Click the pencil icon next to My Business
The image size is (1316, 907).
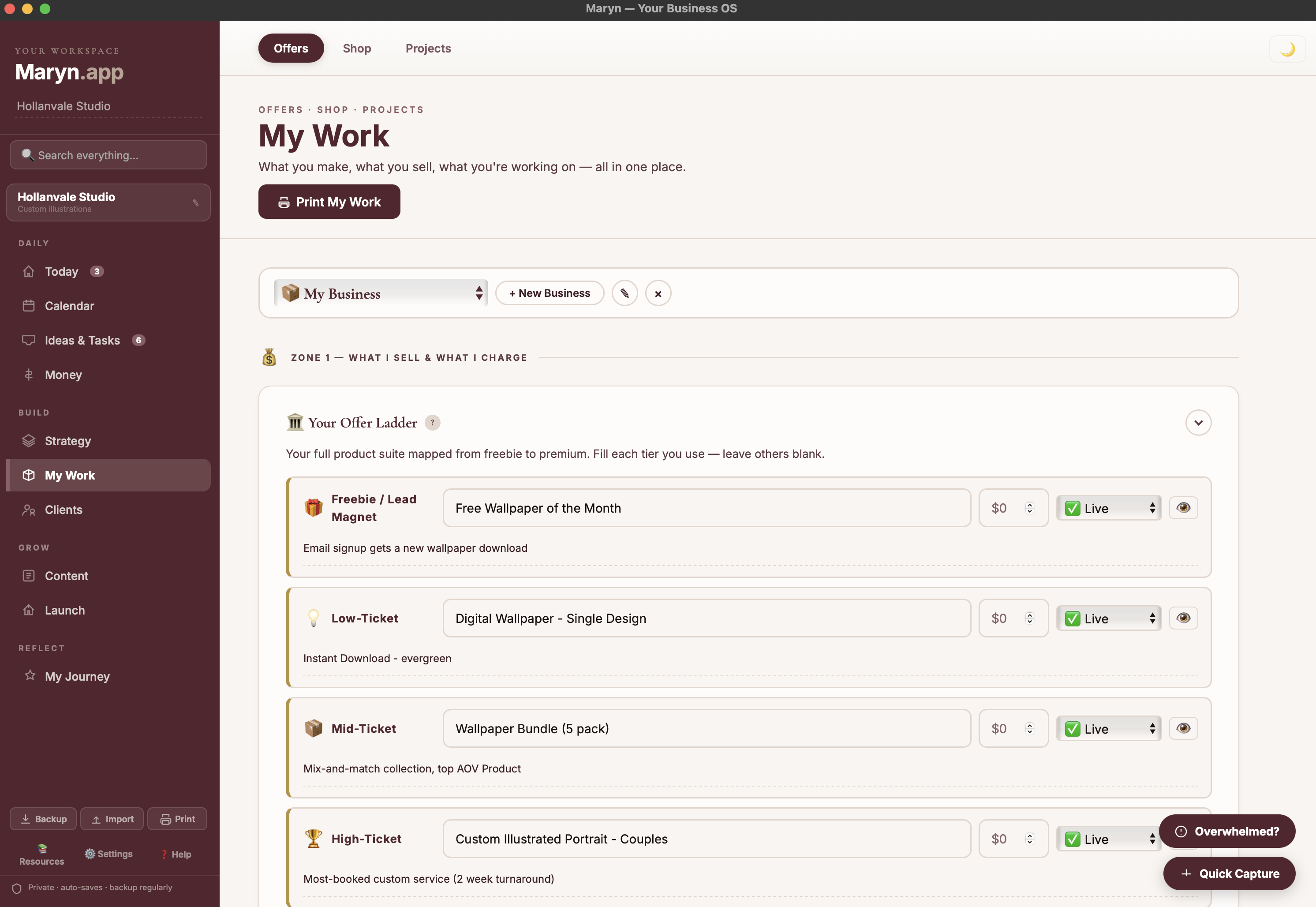coord(625,293)
